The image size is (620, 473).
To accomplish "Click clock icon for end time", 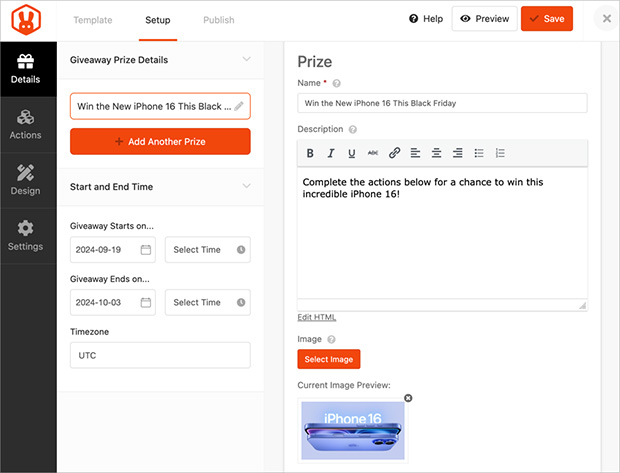I will 241,303.
